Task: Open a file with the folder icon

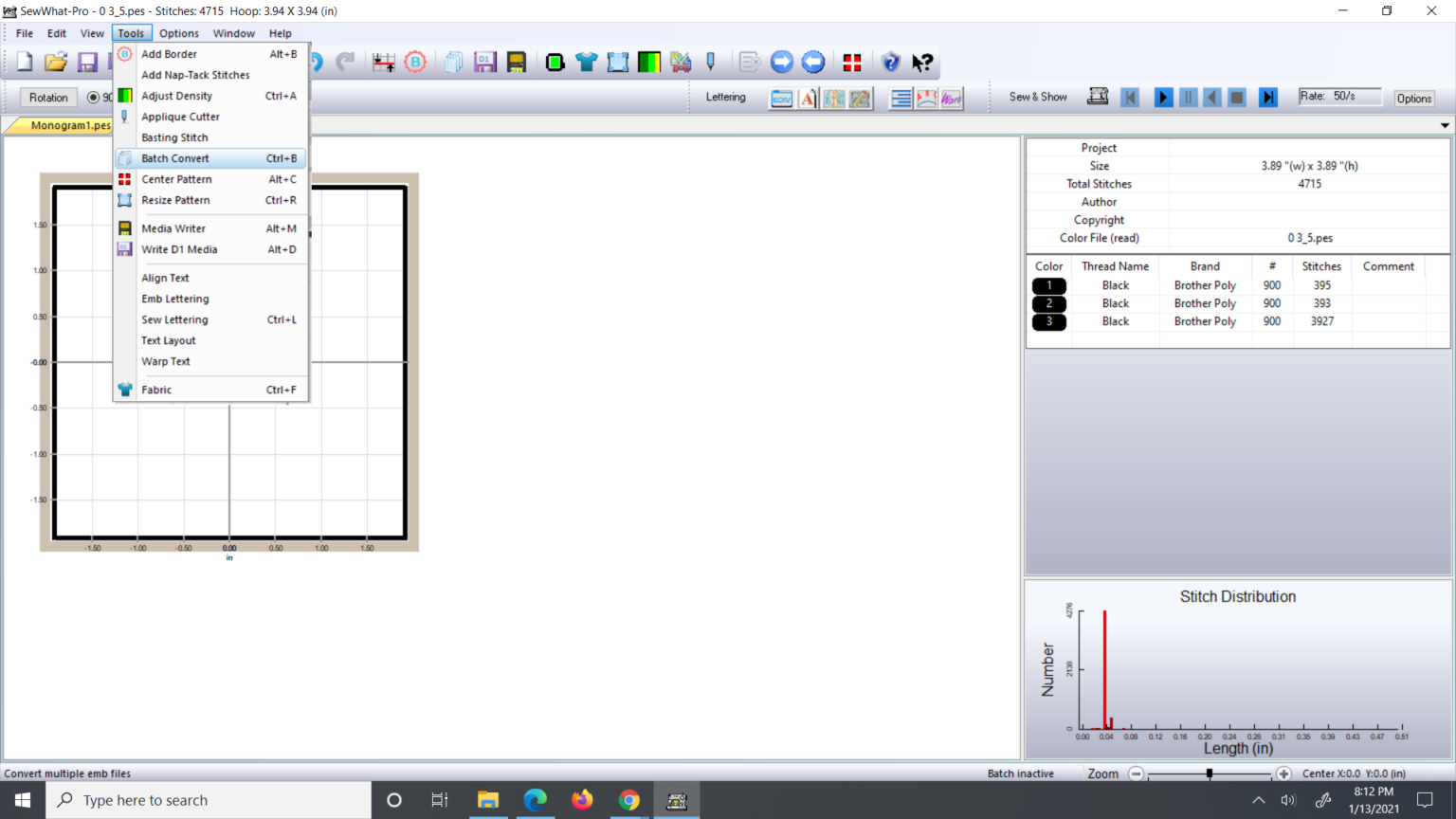Action: point(56,63)
